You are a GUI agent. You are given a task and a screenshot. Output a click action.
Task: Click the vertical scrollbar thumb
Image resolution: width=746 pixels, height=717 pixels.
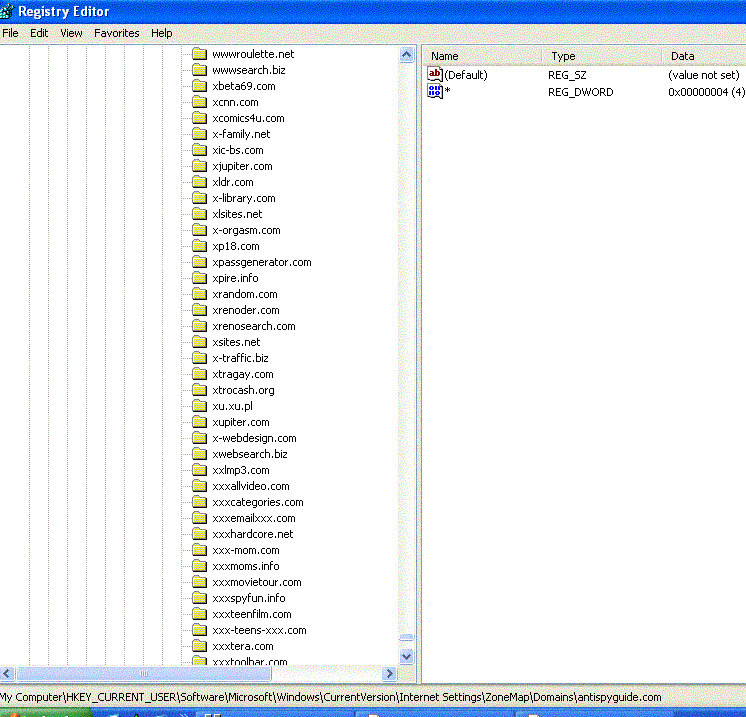[406, 637]
